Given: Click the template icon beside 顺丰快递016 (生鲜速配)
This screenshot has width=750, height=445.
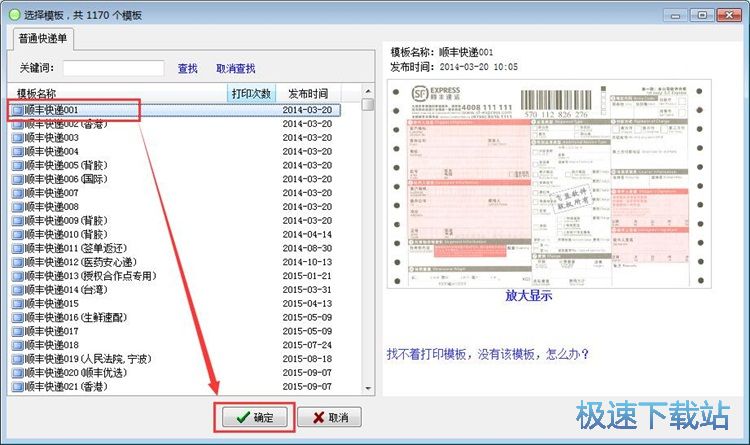Looking at the screenshot, I should pos(18,318).
